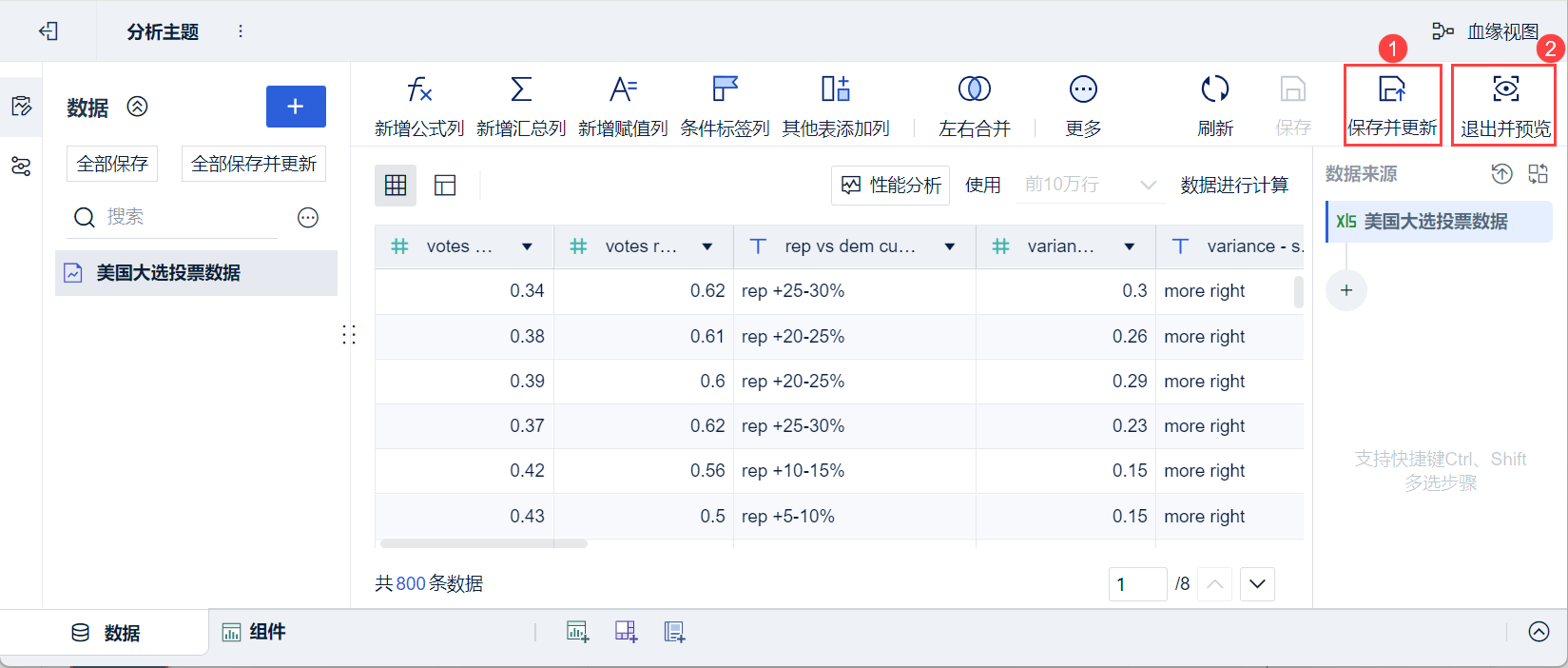1568x668 pixels.
Task: Add a summary column with 新增汇总列
Action: (521, 89)
